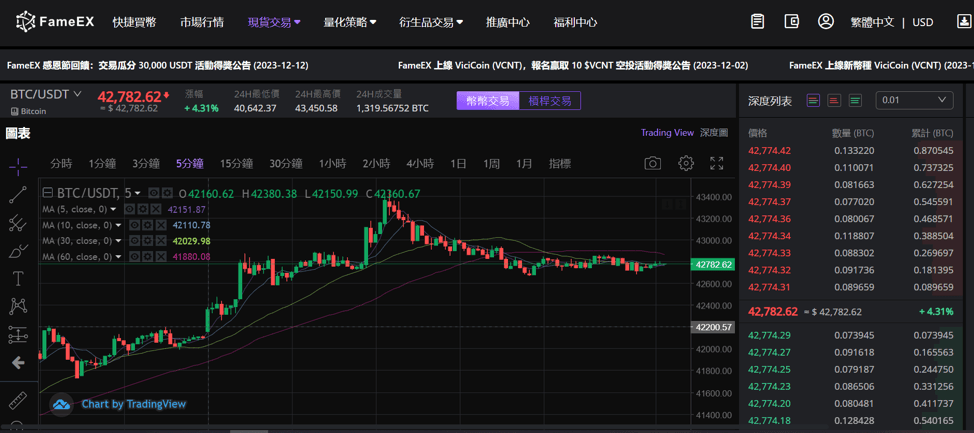Click the 槓桿交易 button
The height and width of the screenshot is (433, 974).
pos(549,101)
